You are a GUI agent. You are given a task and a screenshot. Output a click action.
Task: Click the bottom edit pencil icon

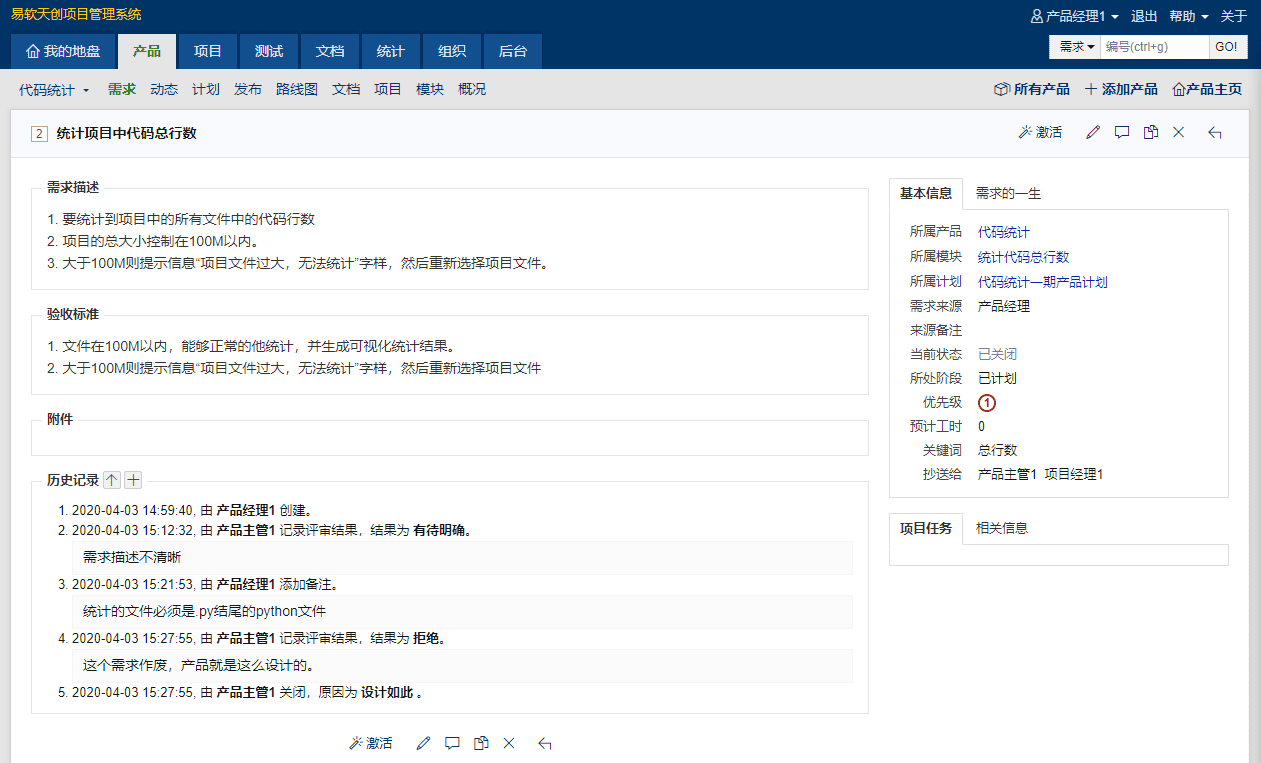tap(423, 743)
